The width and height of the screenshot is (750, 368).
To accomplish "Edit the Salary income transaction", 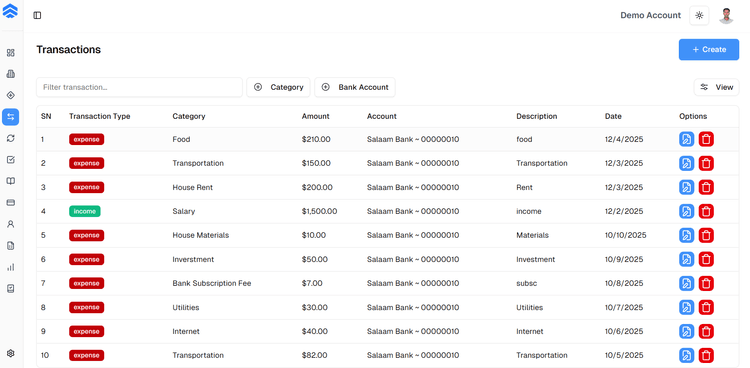I will (687, 211).
